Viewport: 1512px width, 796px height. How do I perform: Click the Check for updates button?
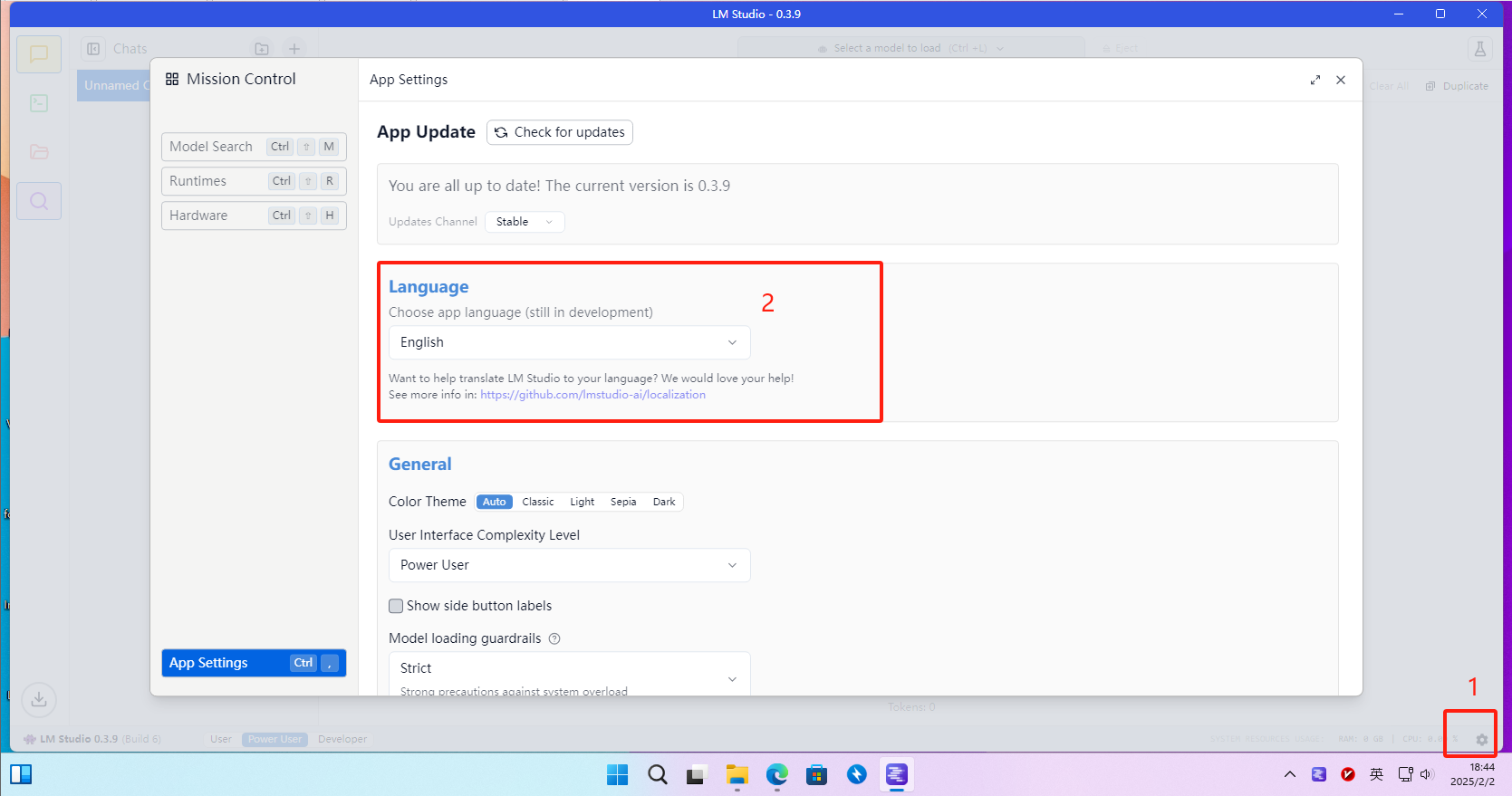tap(560, 132)
